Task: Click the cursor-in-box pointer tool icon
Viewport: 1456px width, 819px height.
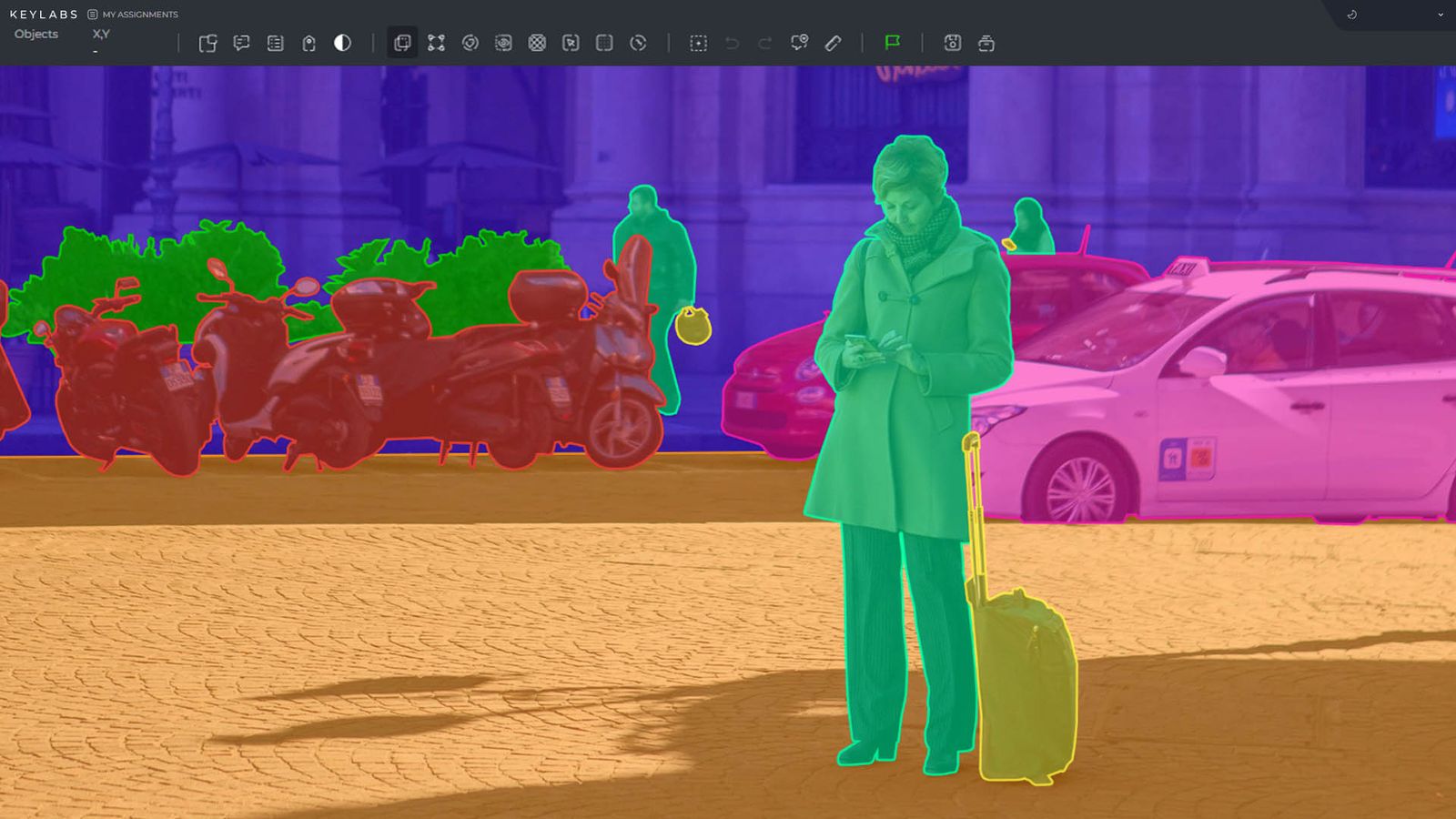Action: click(571, 43)
